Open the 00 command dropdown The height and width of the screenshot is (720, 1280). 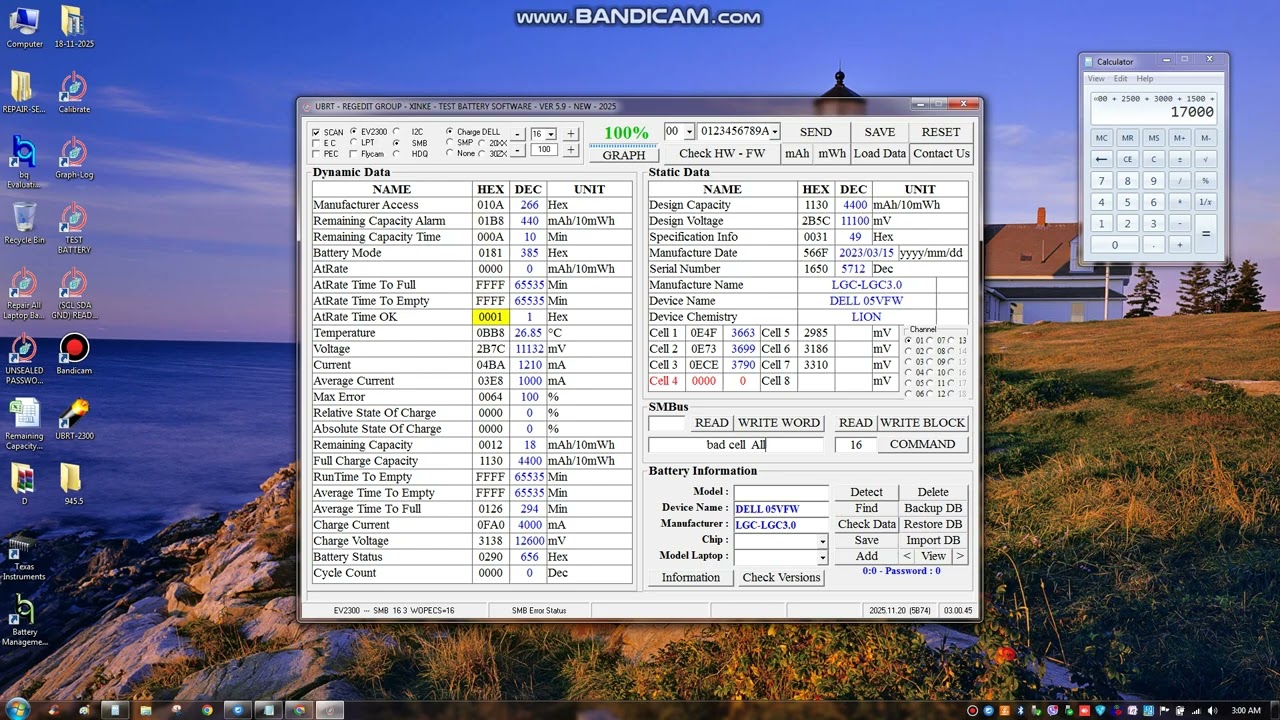pos(689,132)
